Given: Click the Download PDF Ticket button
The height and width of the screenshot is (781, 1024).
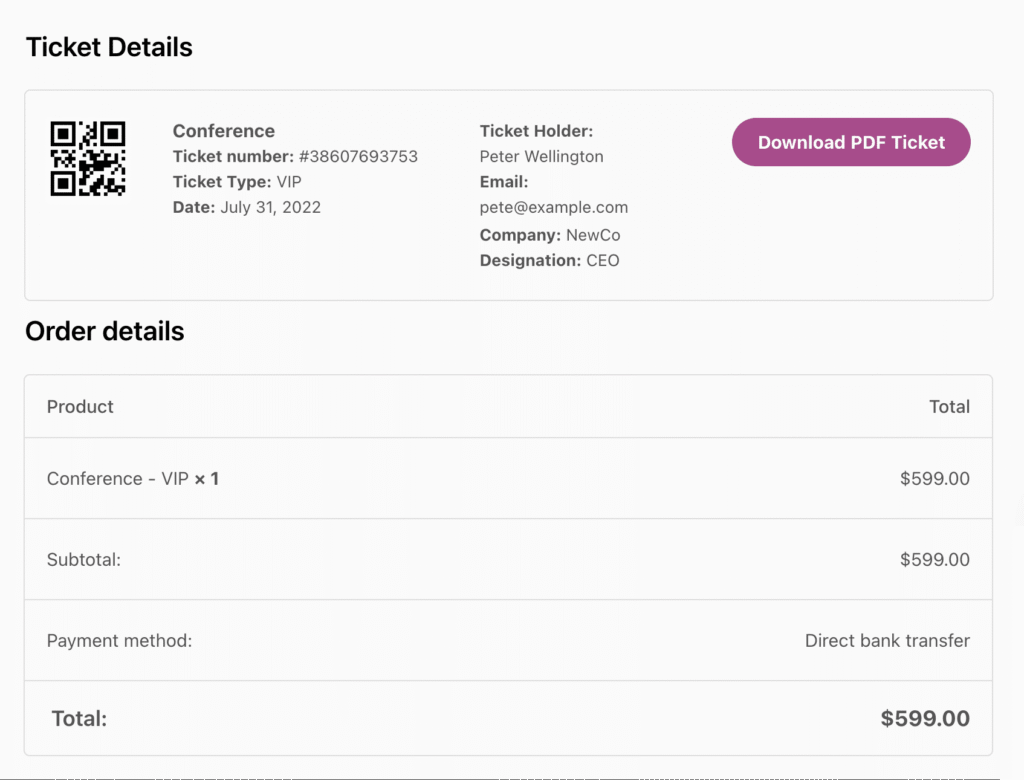Looking at the screenshot, I should pyautogui.click(x=851, y=142).
